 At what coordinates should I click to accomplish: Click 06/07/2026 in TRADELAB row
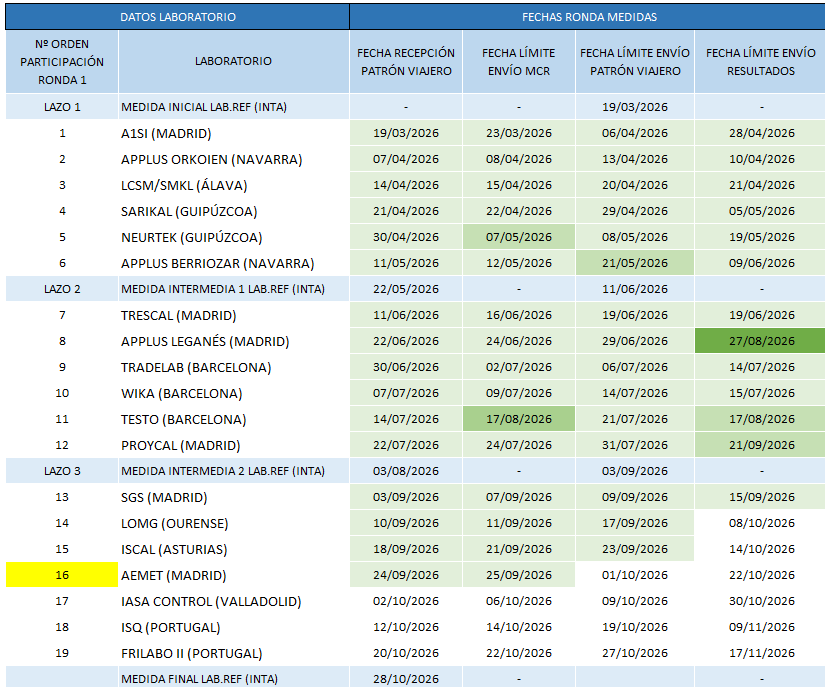[635, 367]
